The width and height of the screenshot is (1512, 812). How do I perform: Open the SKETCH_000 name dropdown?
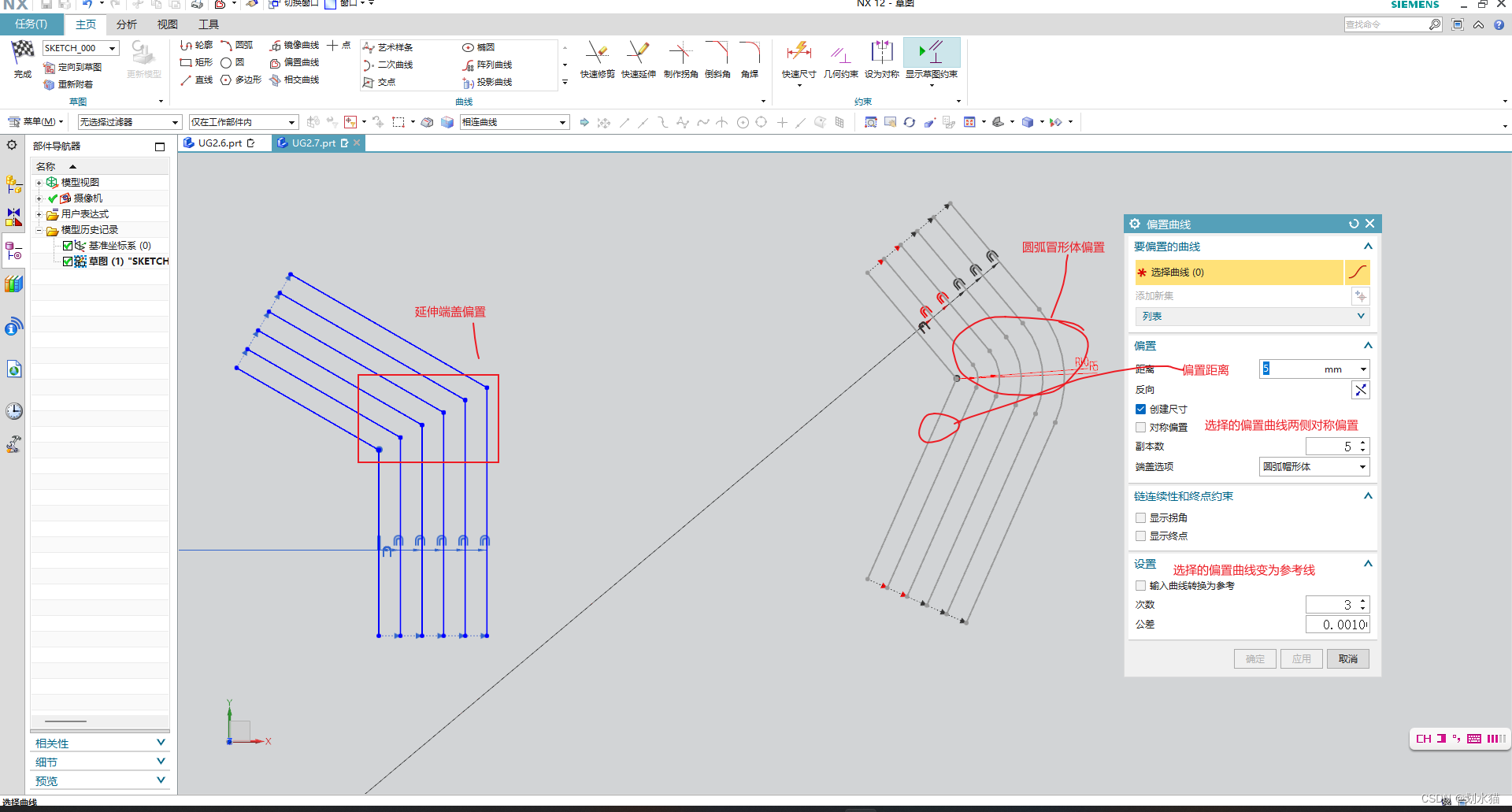point(113,48)
